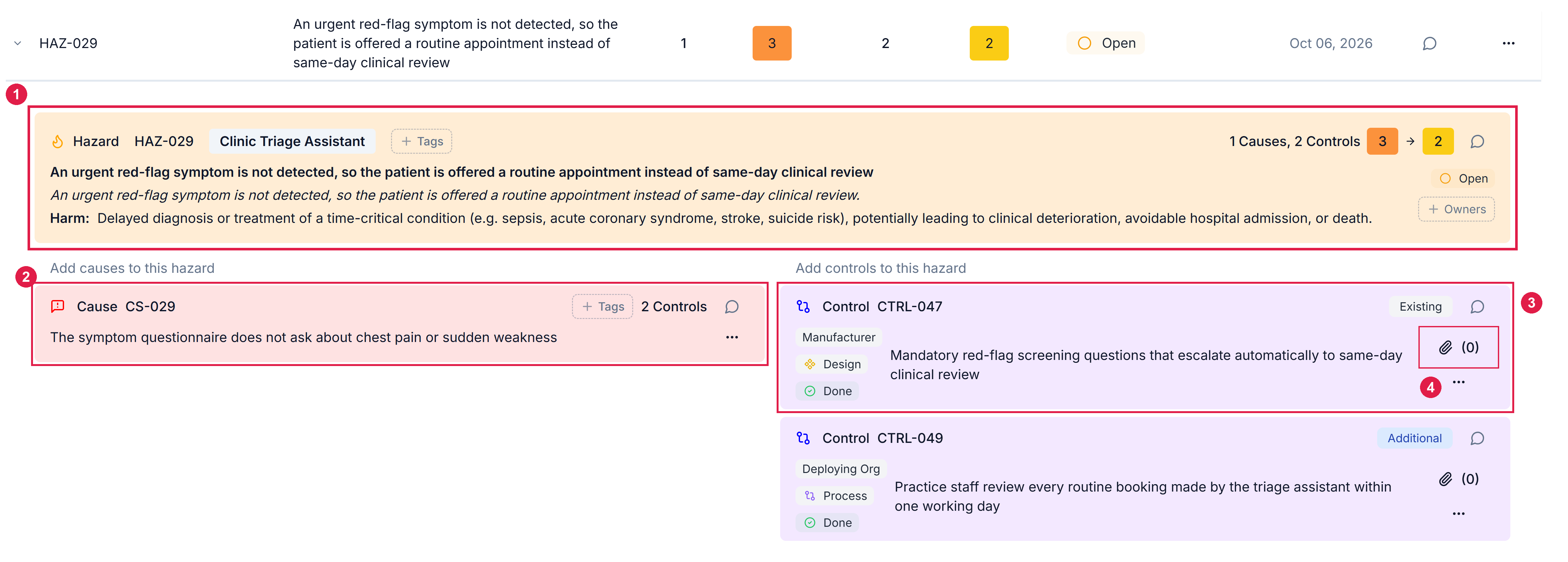The height and width of the screenshot is (562, 1568).
Task: Open comments on Control CTRL-049
Action: tap(1477, 438)
